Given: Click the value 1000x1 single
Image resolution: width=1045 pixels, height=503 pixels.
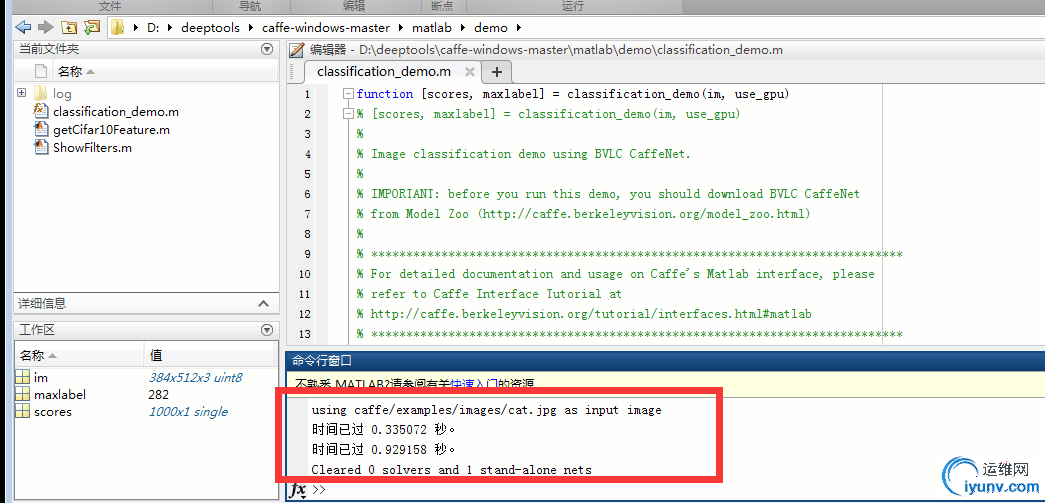Looking at the screenshot, I should (x=188, y=412).
